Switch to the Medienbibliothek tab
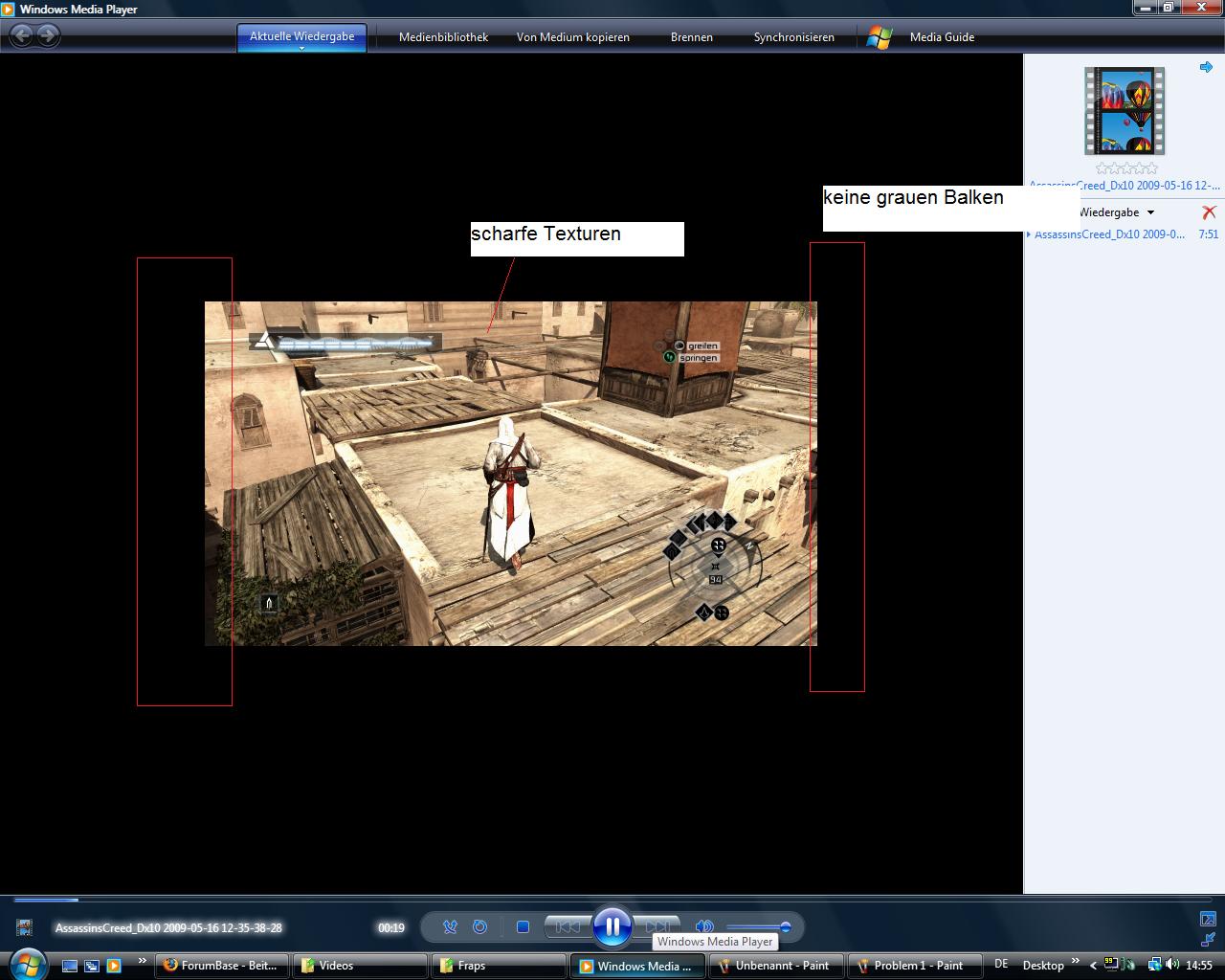The height and width of the screenshot is (980, 1225). click(443, 37)
